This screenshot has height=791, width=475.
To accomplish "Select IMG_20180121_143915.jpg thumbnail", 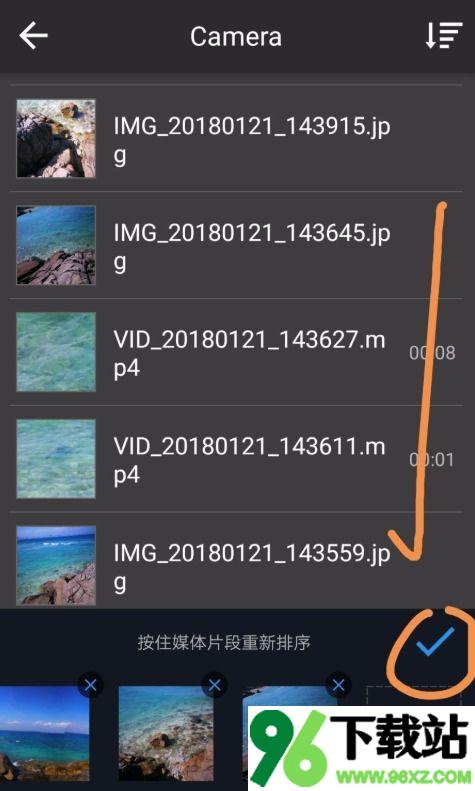I will [56, 139].
